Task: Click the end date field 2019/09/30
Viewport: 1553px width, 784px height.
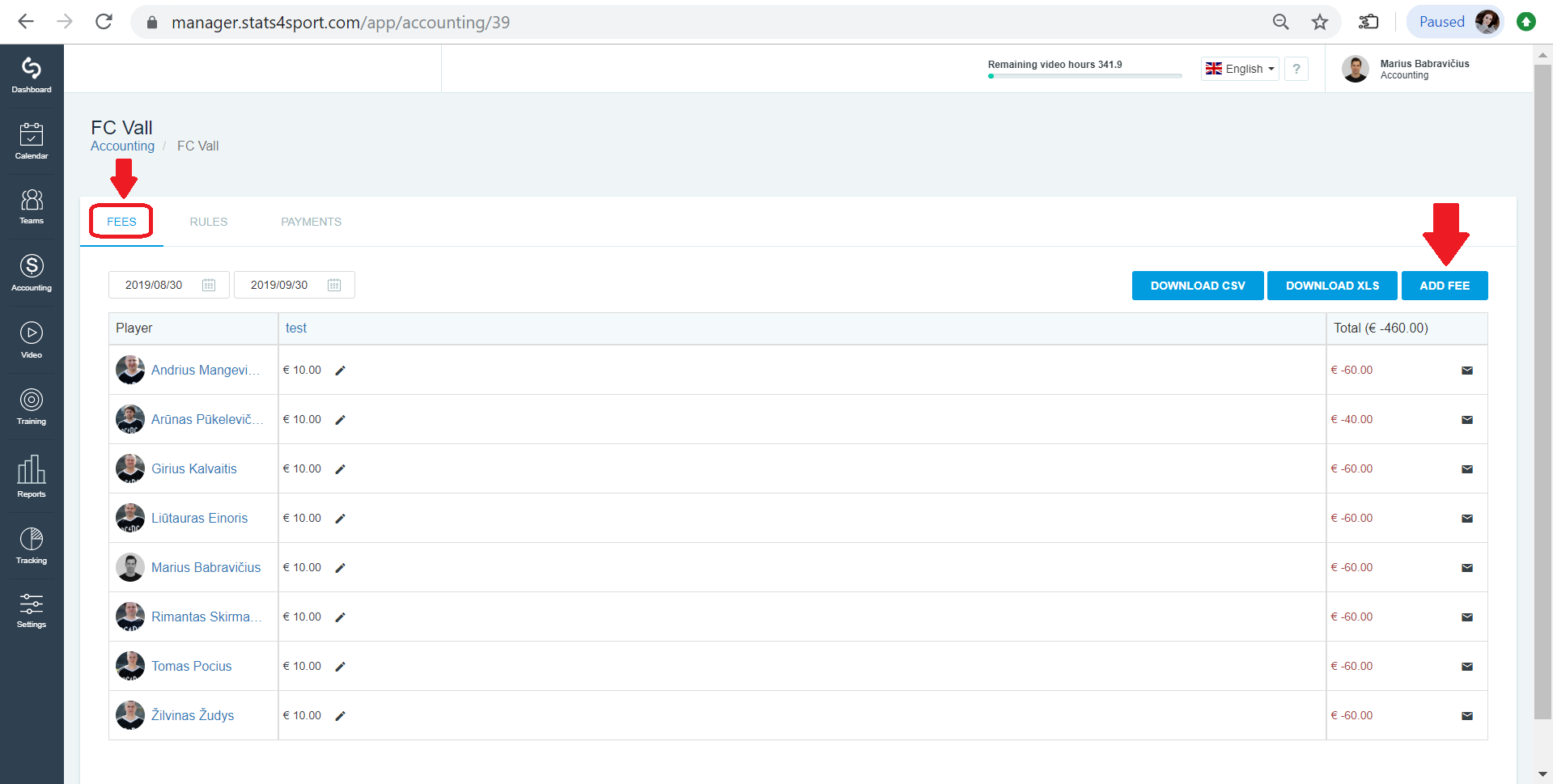Action: pyautogui.click(x=295, y=285)
